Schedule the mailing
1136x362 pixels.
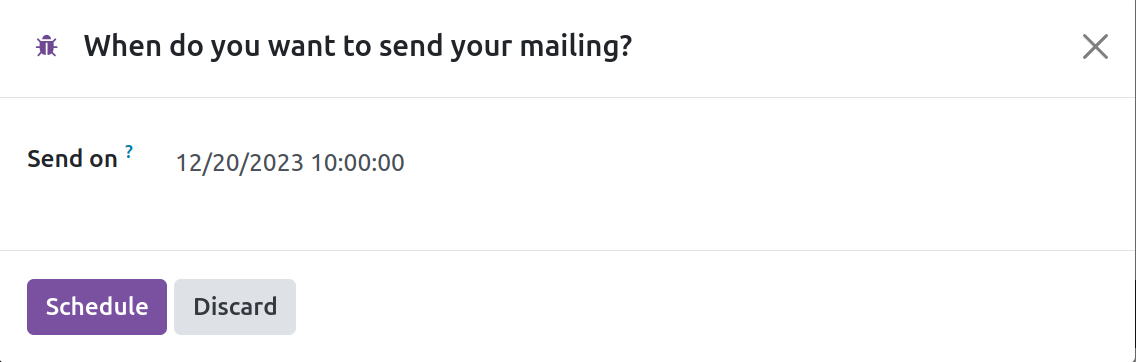pos(97,307)
